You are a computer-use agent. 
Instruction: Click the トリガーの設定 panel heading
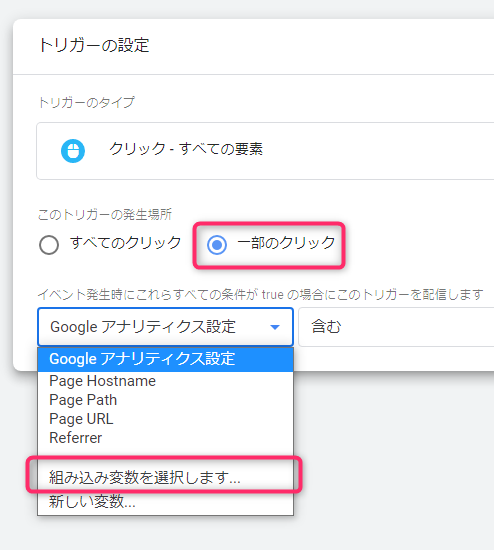point(94,45)
